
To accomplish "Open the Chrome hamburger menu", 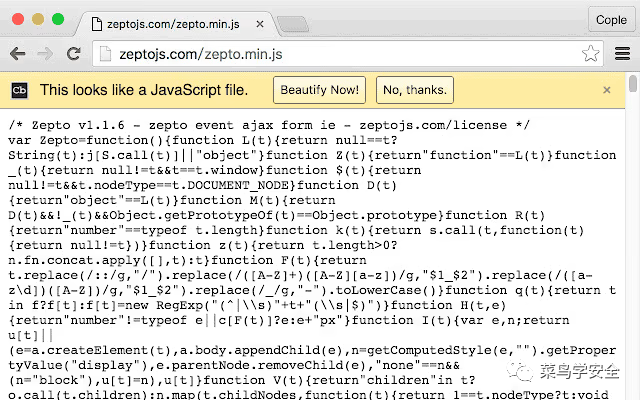I will tap(622, 53).
